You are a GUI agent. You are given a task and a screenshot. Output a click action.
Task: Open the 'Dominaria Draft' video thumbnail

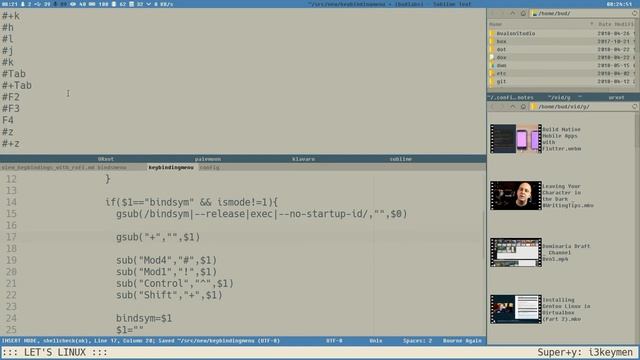[516, 252]
